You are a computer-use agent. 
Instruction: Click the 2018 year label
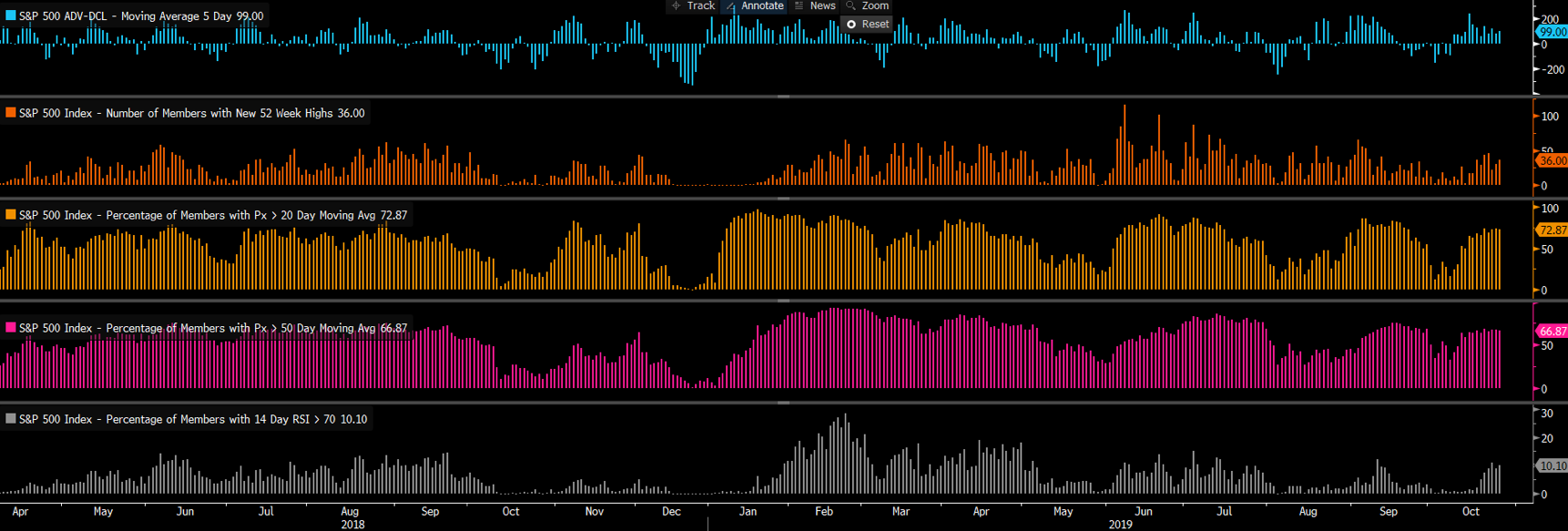[352, 525]
